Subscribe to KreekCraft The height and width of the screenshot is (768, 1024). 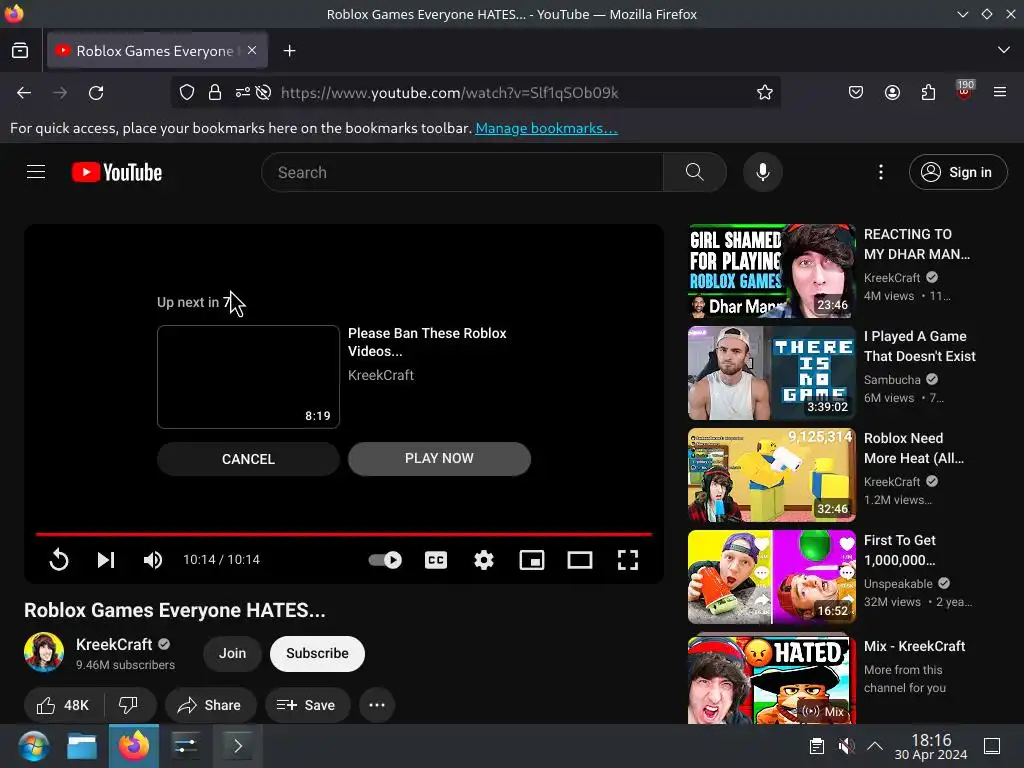click(x=317, y=654)
